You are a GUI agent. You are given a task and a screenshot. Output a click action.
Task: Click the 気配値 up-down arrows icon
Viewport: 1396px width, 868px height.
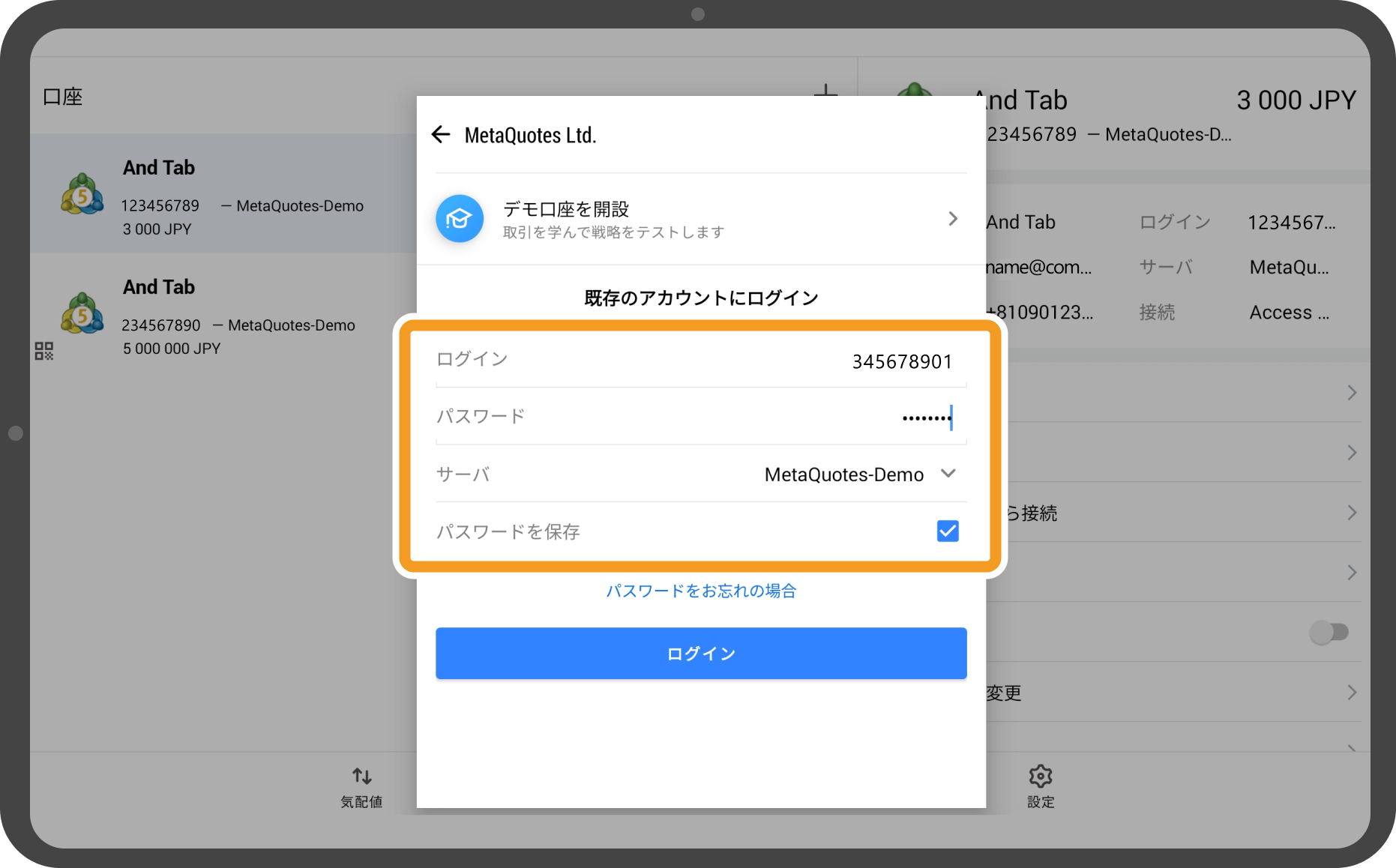(361, 777)
